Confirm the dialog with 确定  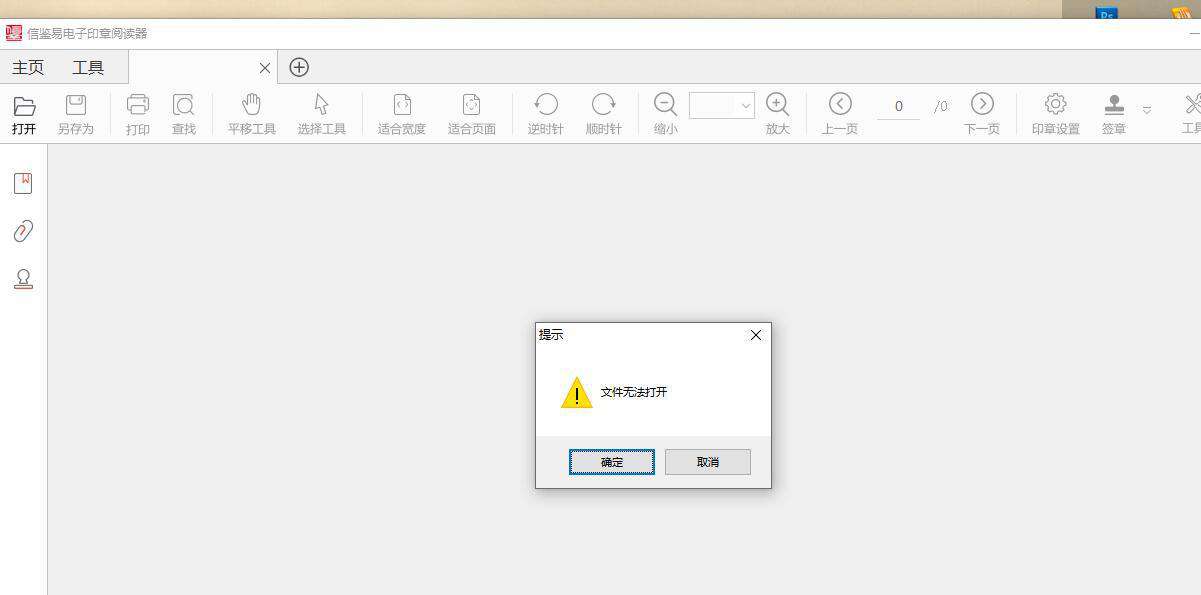point(612,462)
